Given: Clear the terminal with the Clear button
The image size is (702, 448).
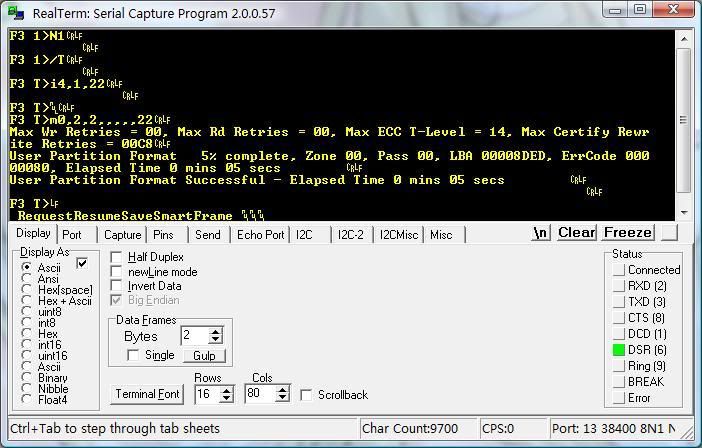Looking at the screenshot, I should pyautogui.click(x=576, y=233).
